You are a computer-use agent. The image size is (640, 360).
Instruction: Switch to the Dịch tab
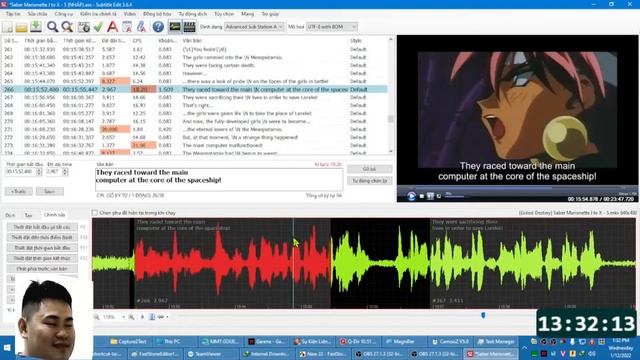10,215
